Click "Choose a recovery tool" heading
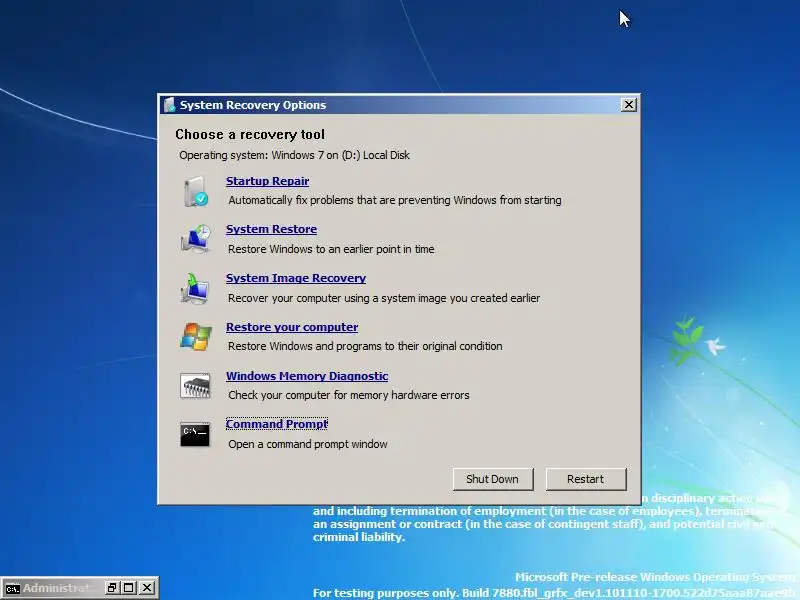Screen dimensions: 800x600 [x=250, y=134]
